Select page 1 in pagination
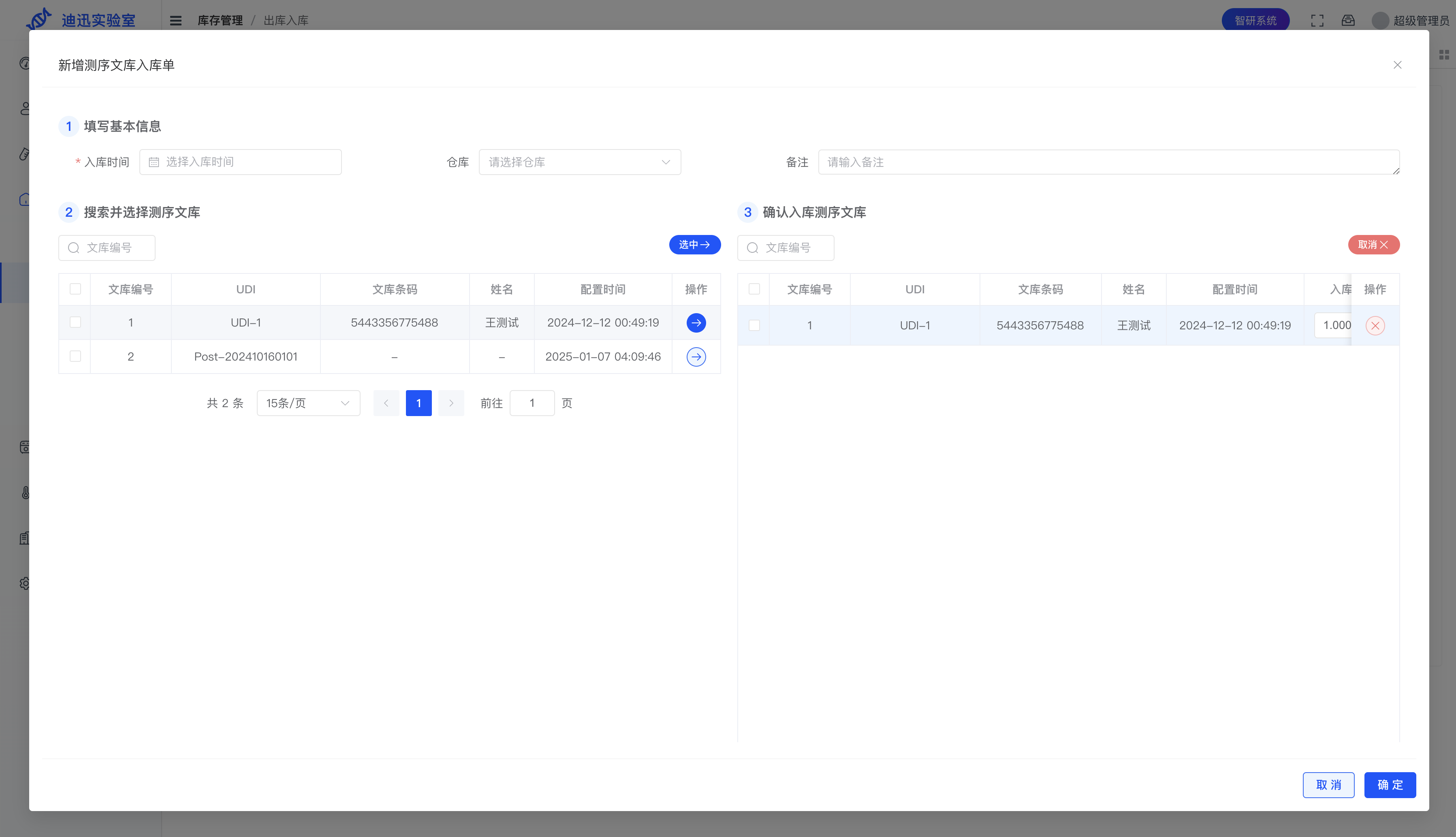The width and height of the screenshot is (1456, 837). 418,403
